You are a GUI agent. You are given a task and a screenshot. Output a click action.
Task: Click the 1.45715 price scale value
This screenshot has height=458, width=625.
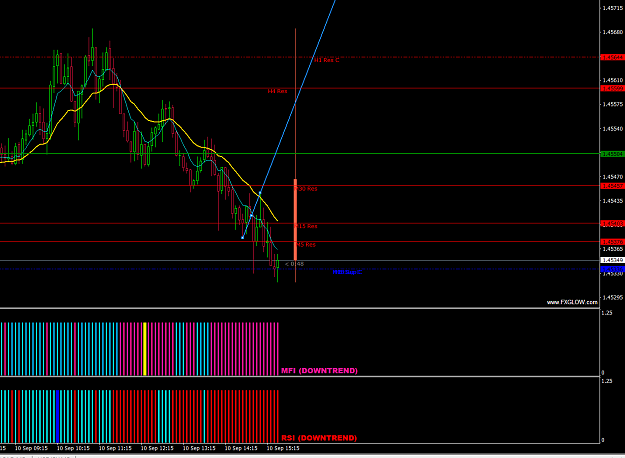pos(613,8)
